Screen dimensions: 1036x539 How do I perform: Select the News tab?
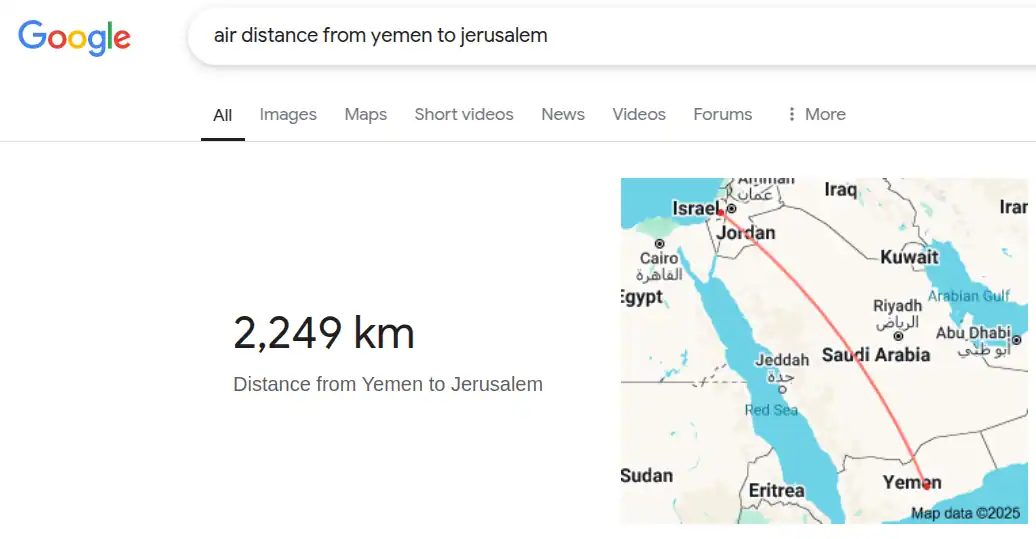pyautogui.click(x=563, y=114)
